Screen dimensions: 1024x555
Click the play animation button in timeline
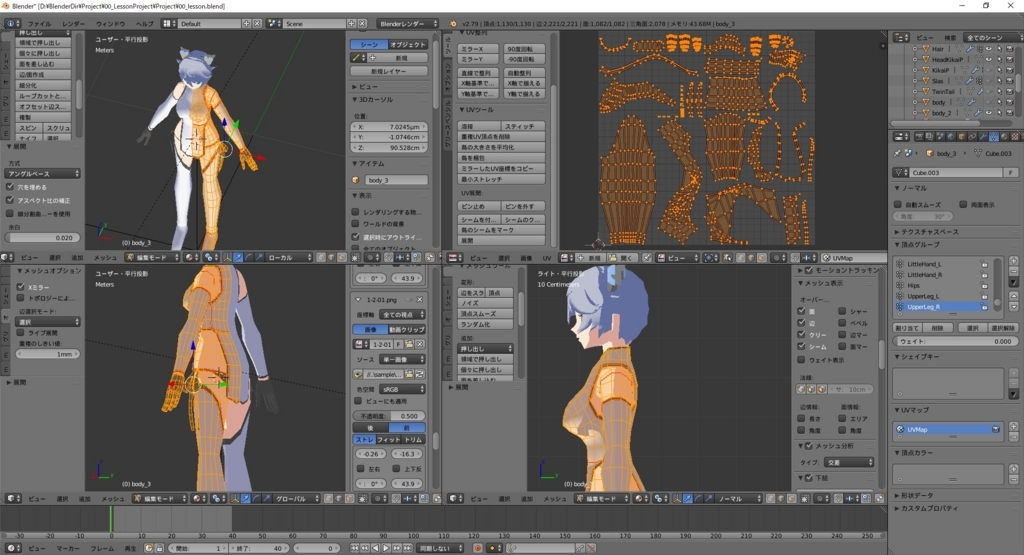(386, 548)
